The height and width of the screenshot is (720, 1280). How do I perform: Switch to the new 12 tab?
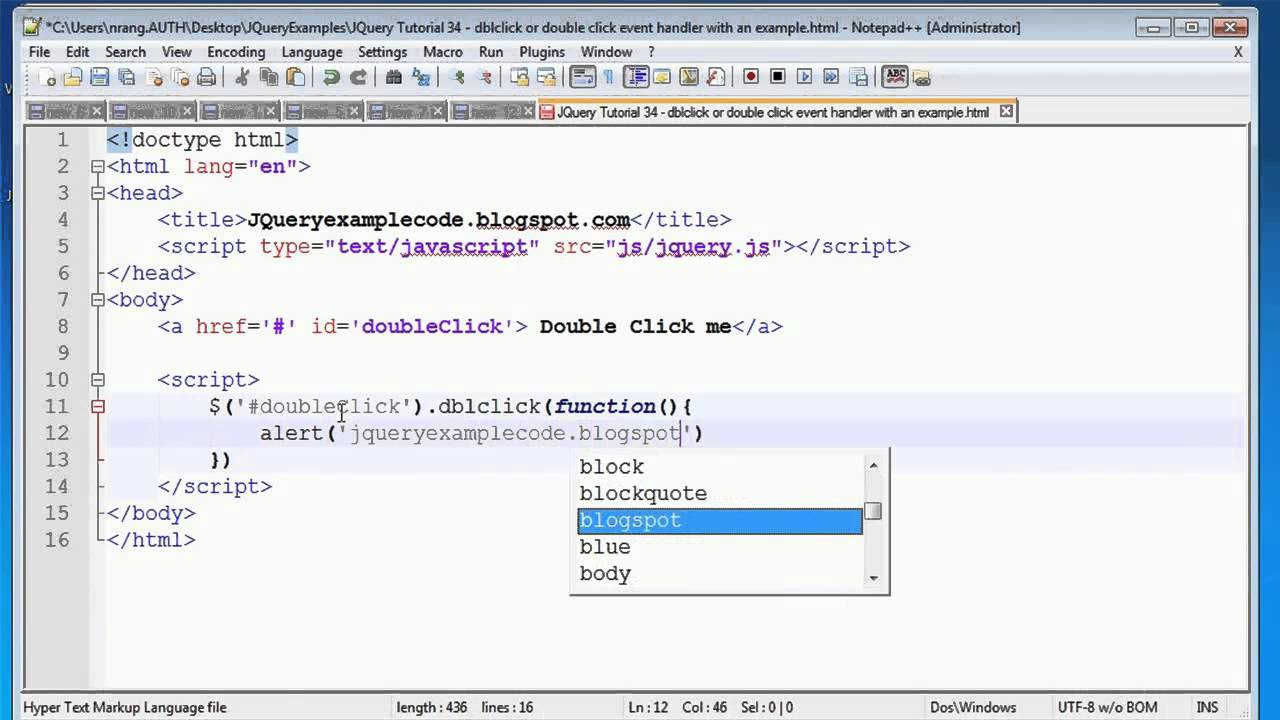click(x=493, y=112)
